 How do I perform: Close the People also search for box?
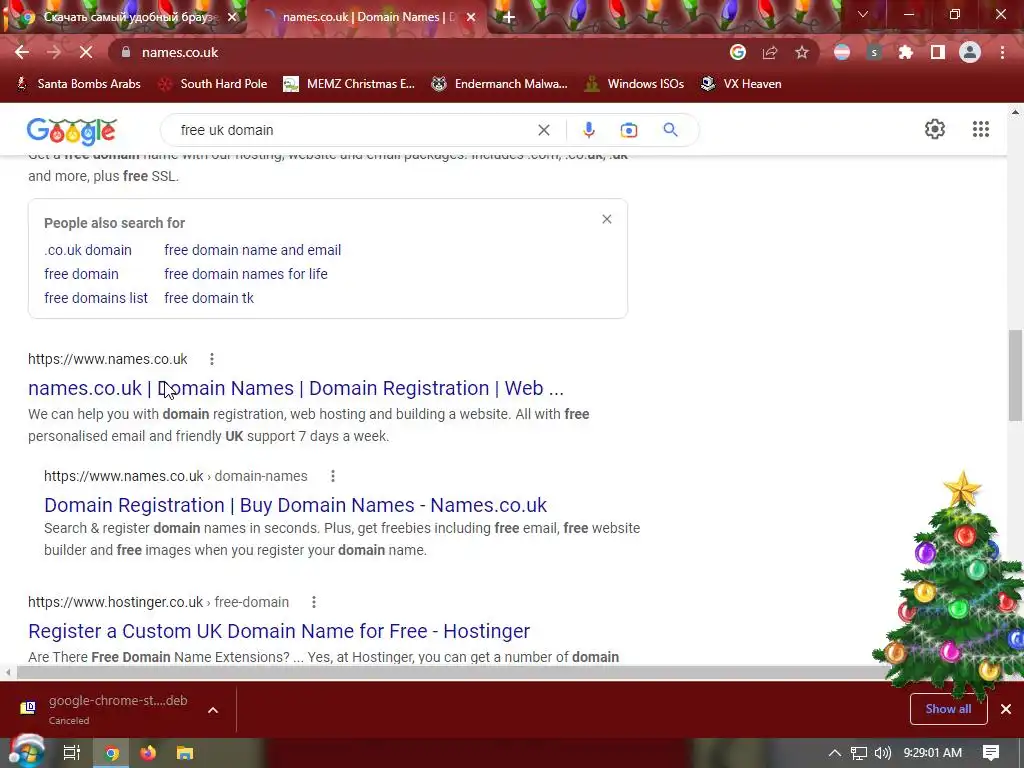(x=607, y=219)
